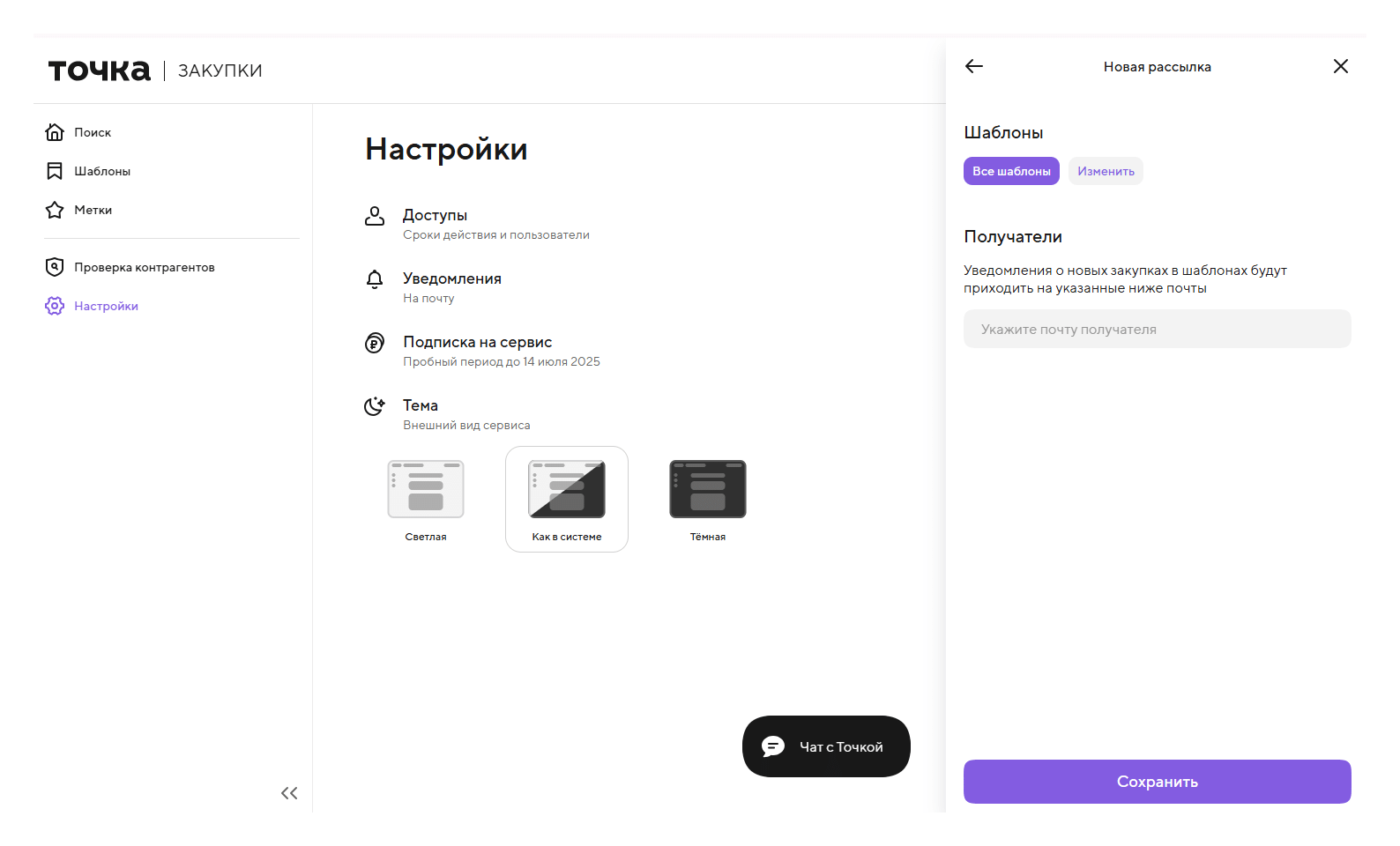Select the Тёмная dark theme option
1400x846 pixels.
tap(708, 499)
